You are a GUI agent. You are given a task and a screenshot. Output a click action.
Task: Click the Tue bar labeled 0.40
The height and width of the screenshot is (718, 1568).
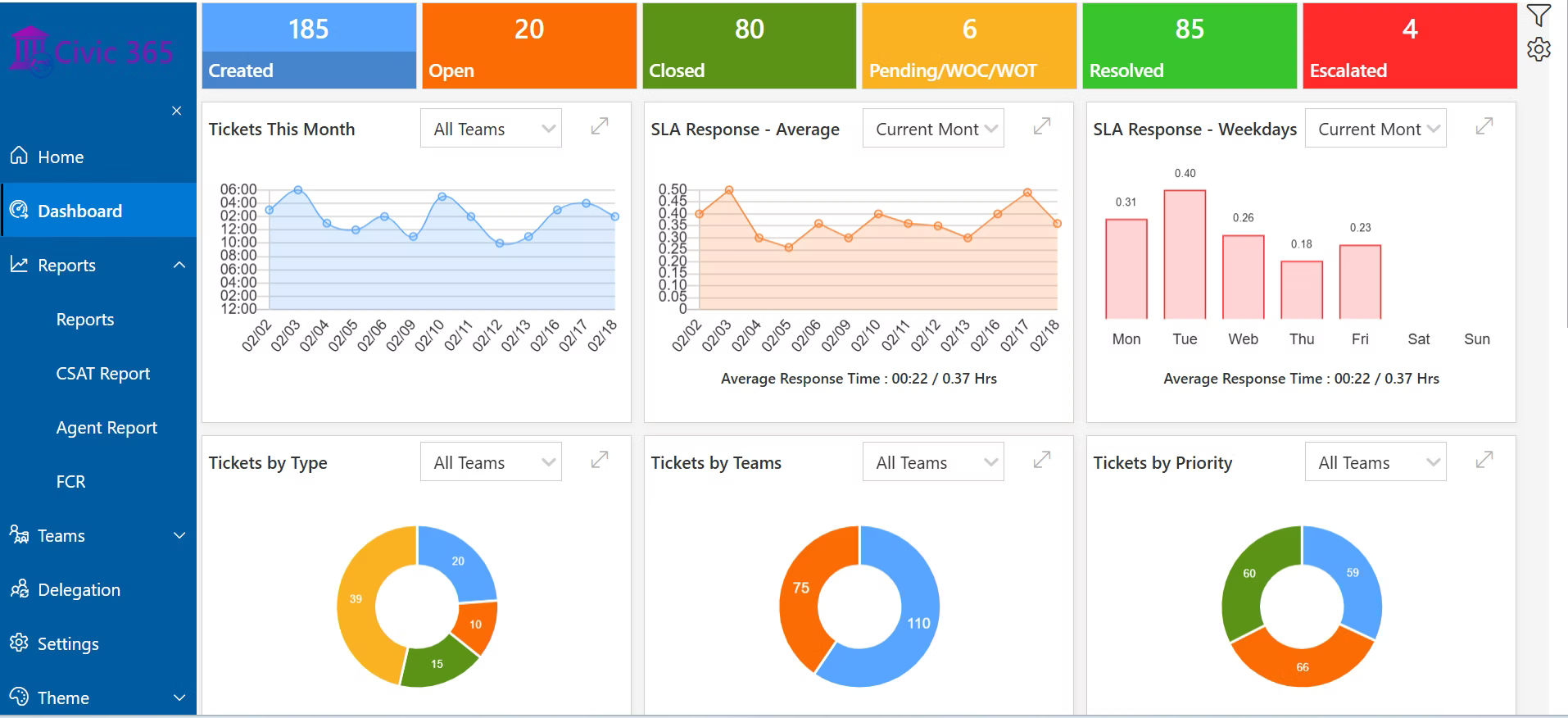(1185, 254)
